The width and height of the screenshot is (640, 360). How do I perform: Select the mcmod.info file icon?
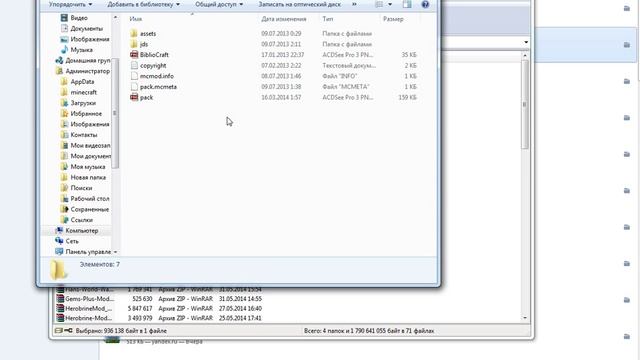click(134, 76)
